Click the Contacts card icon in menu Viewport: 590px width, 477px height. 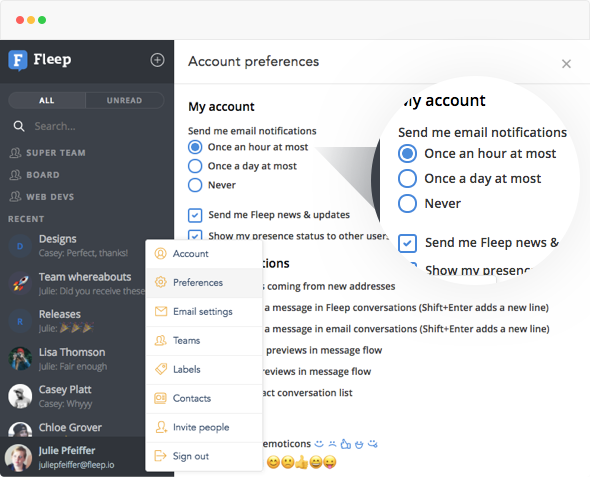coord(161,398)
